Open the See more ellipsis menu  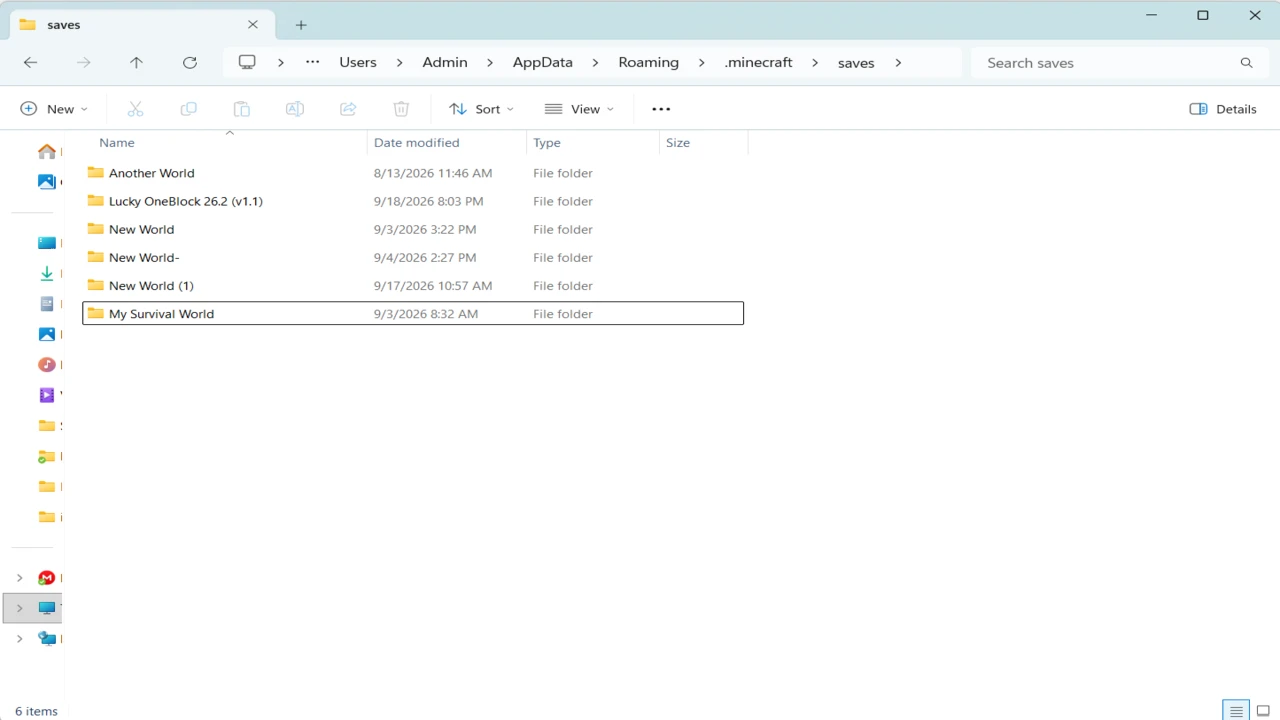[661, 109]
